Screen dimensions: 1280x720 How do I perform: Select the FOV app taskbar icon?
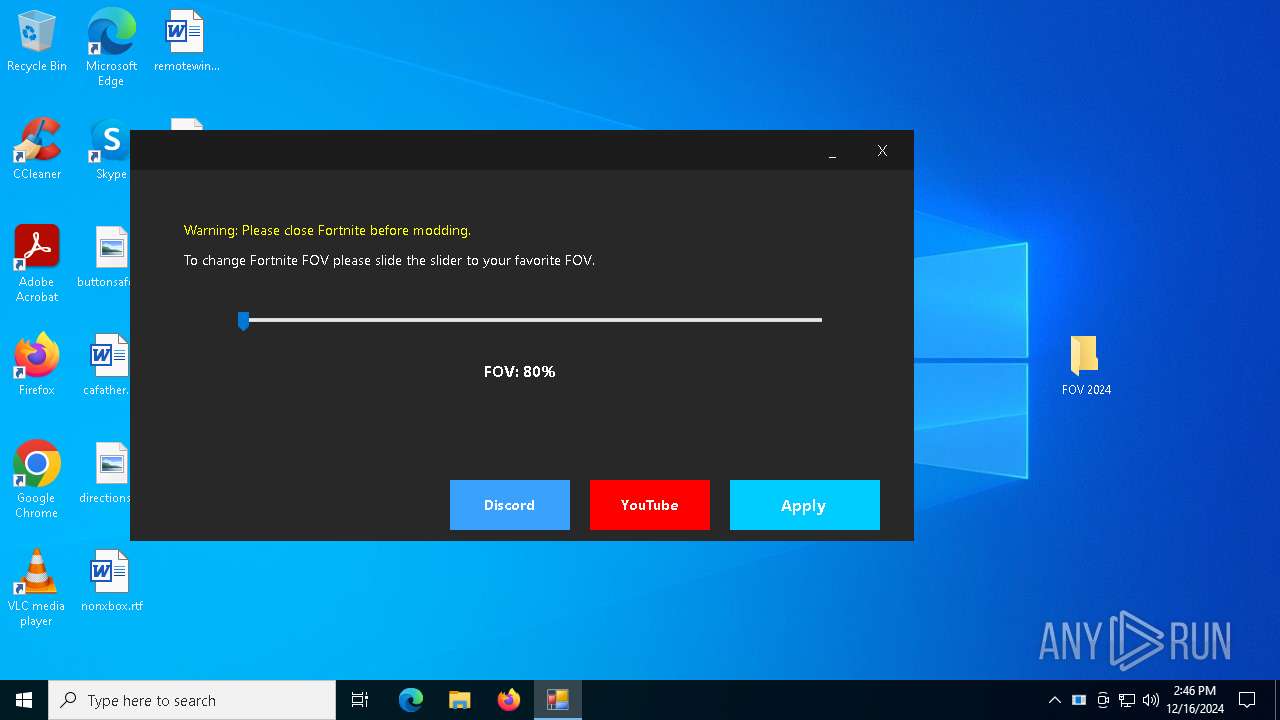558,700
